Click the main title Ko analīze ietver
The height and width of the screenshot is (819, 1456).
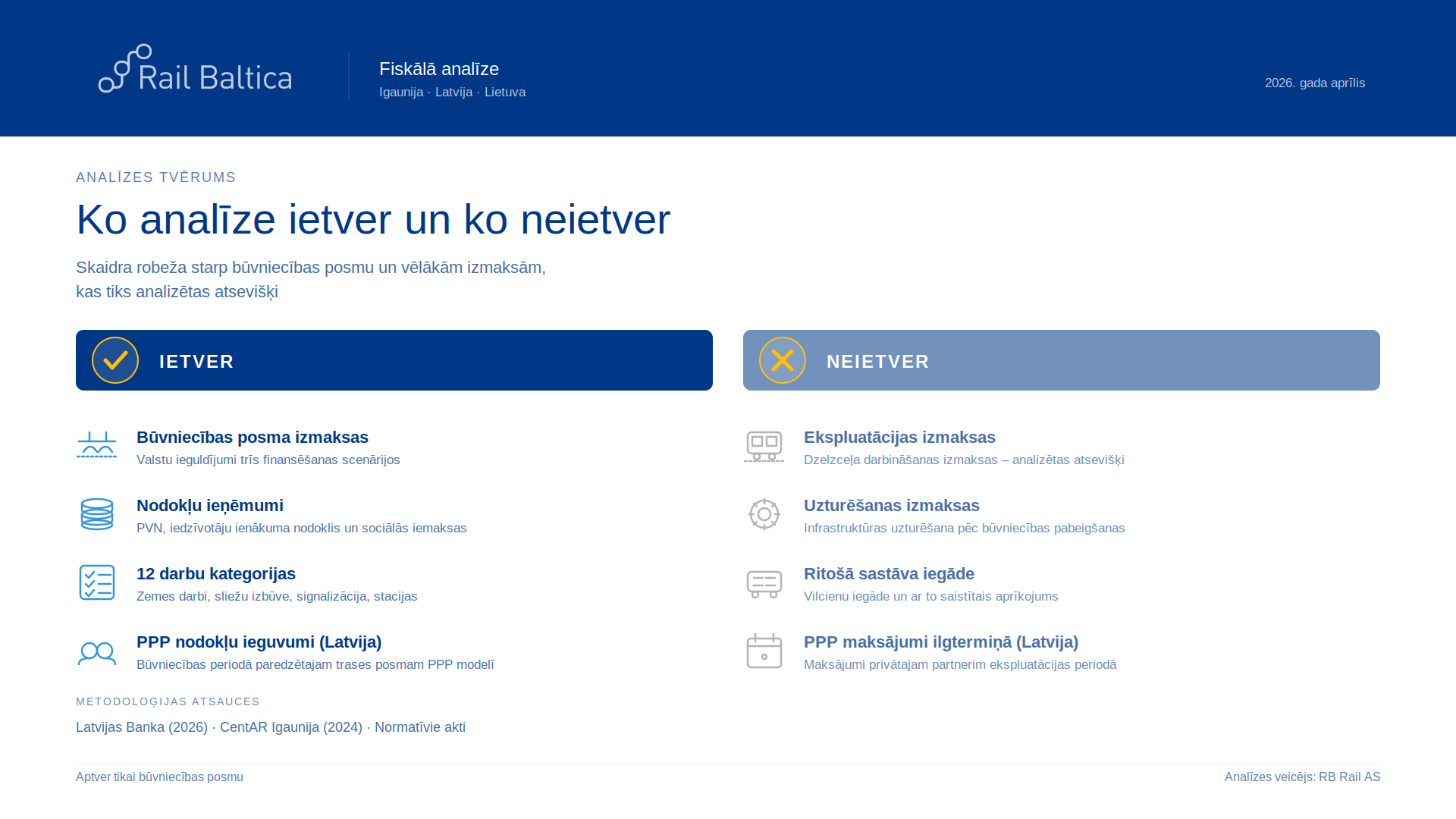373,220
